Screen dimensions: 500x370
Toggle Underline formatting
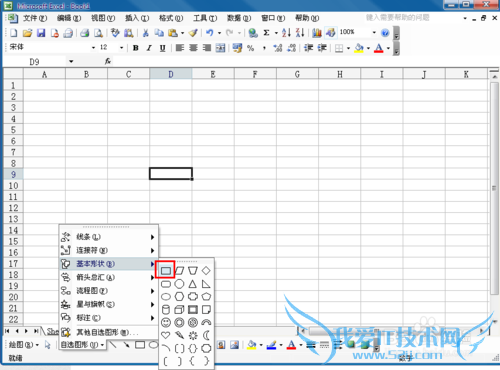[162, 48]
